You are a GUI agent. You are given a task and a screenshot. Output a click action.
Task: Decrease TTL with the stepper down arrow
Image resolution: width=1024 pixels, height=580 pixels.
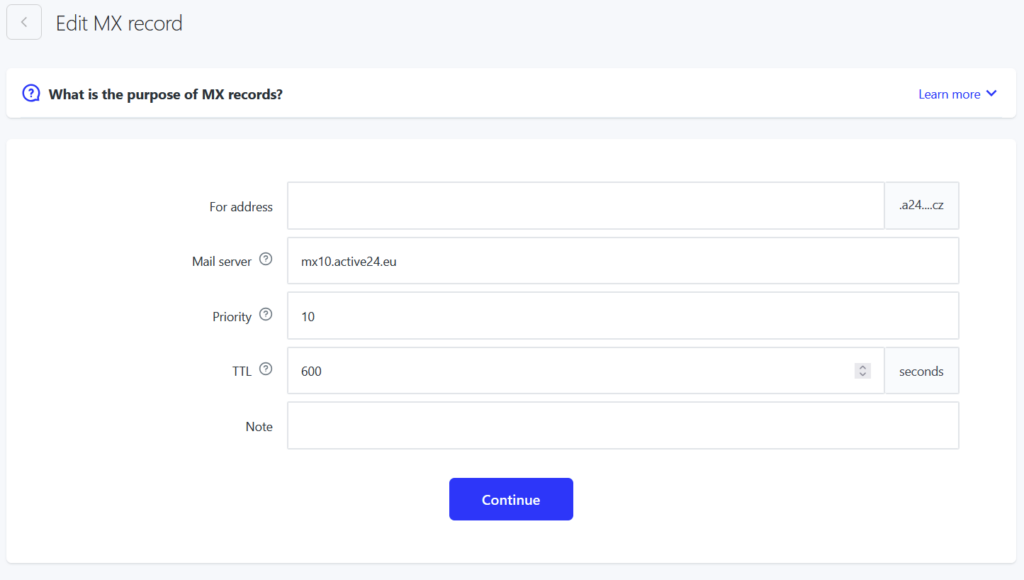point(863,375)
